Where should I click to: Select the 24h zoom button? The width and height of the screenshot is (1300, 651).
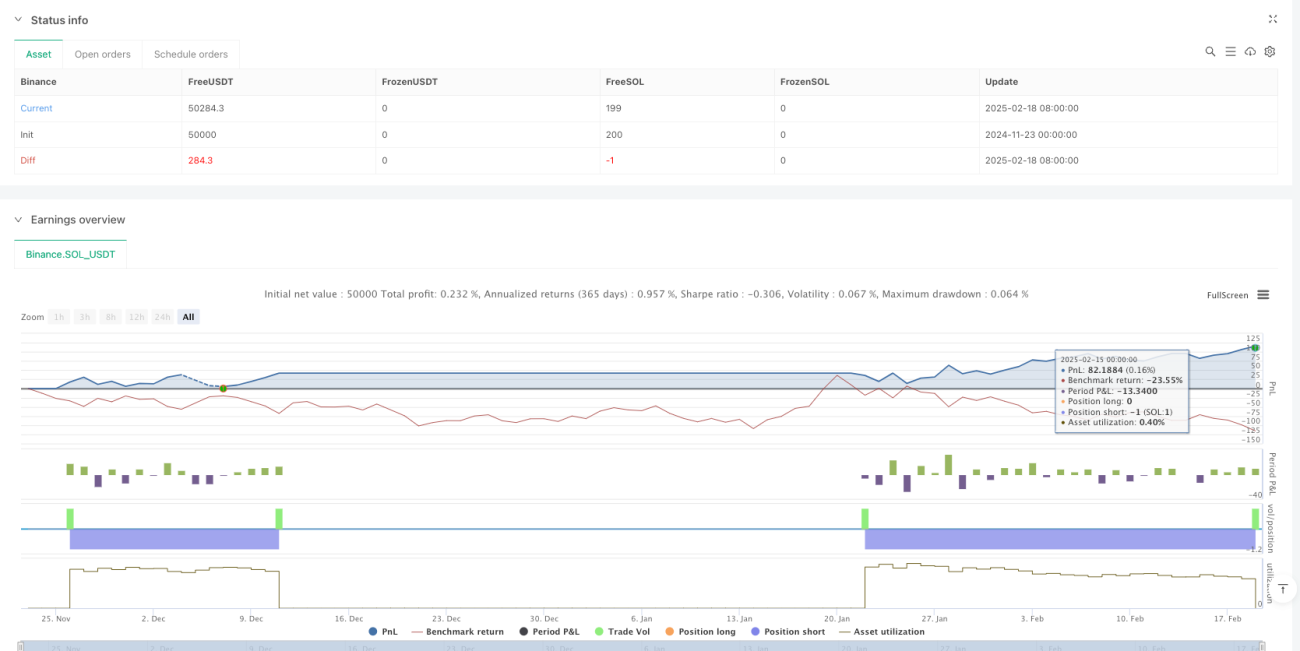tap(164, 317)
